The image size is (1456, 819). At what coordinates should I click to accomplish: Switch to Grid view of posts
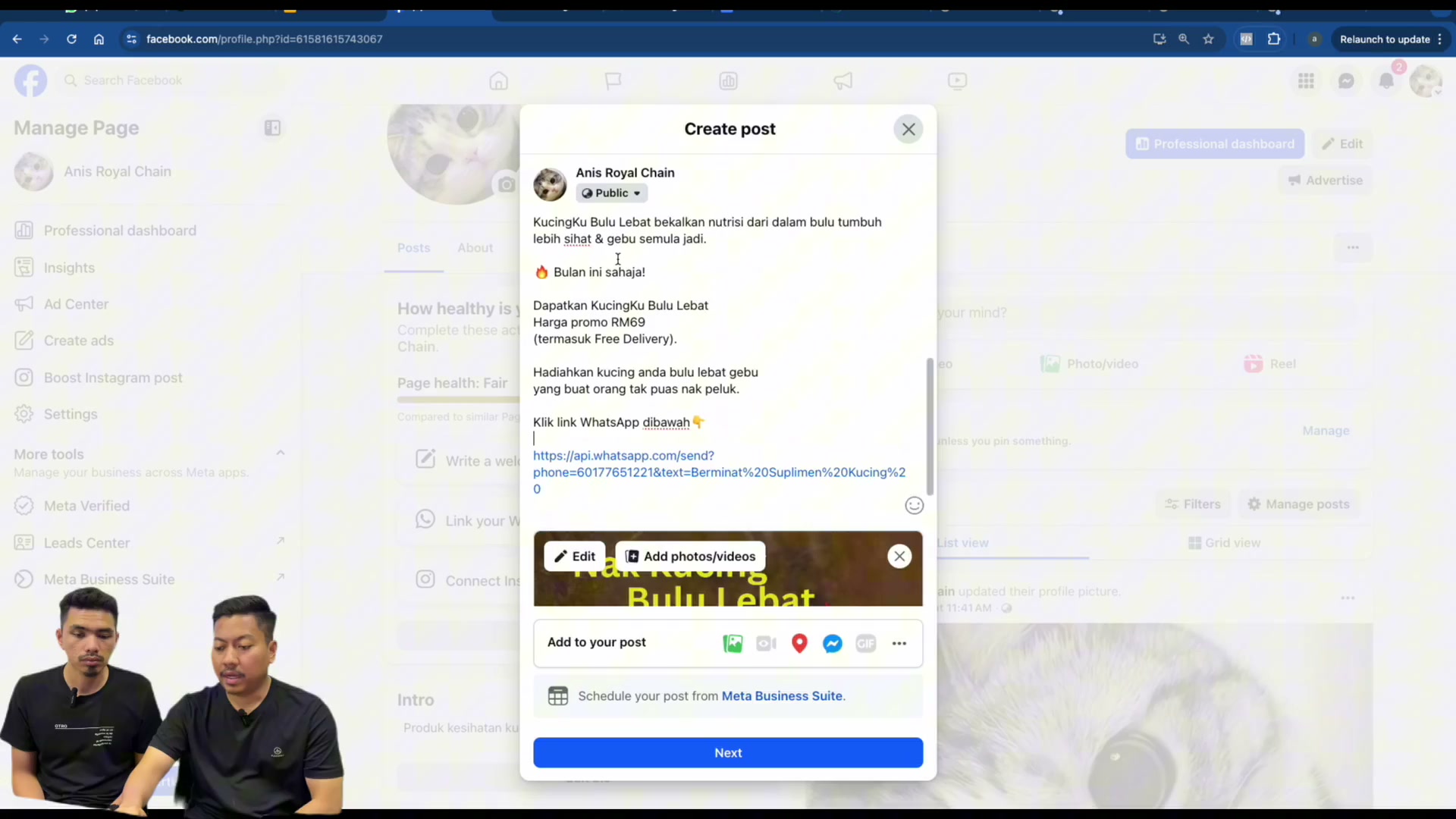1224,543
